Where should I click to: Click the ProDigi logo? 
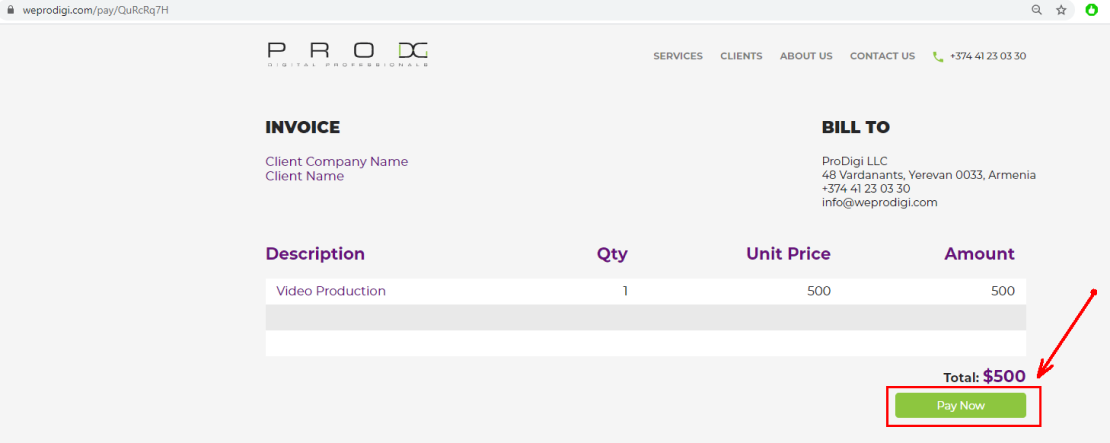[x=347, y=55]
